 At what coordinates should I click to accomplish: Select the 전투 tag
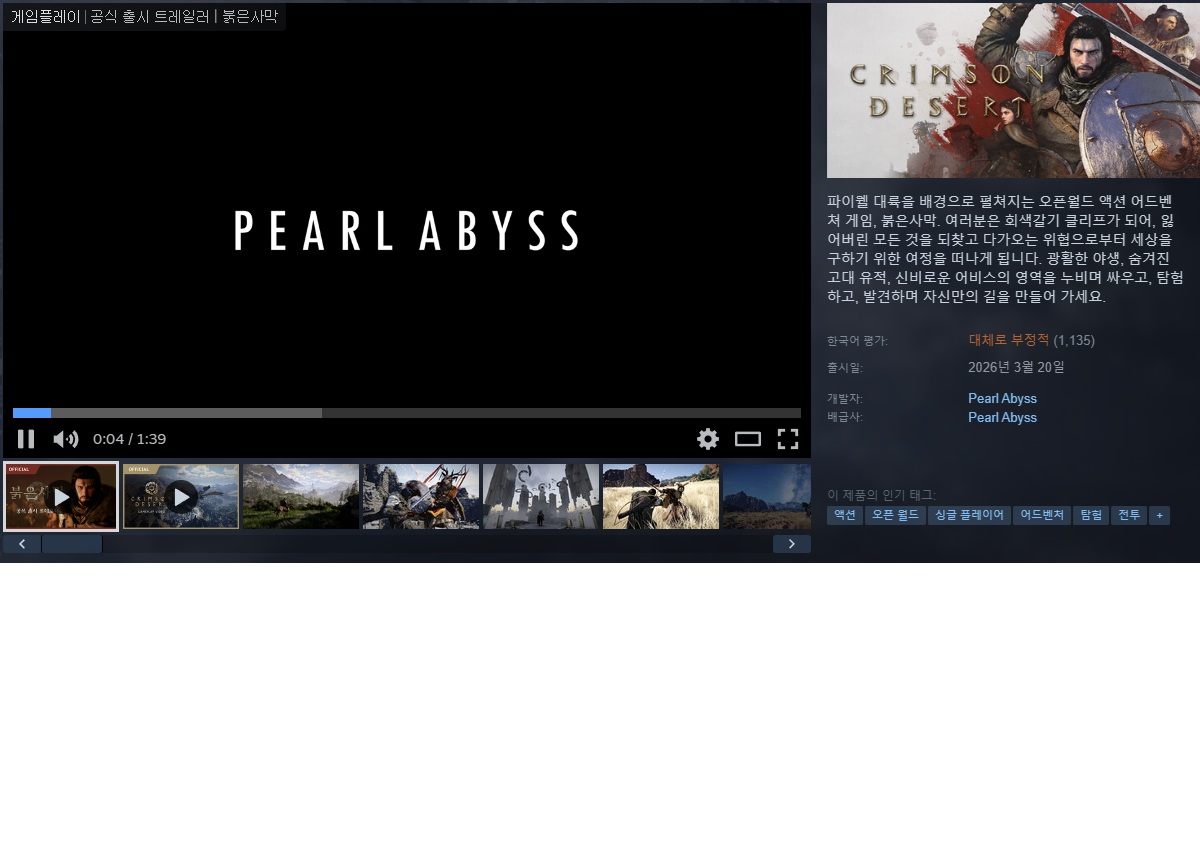point(1129,515)
